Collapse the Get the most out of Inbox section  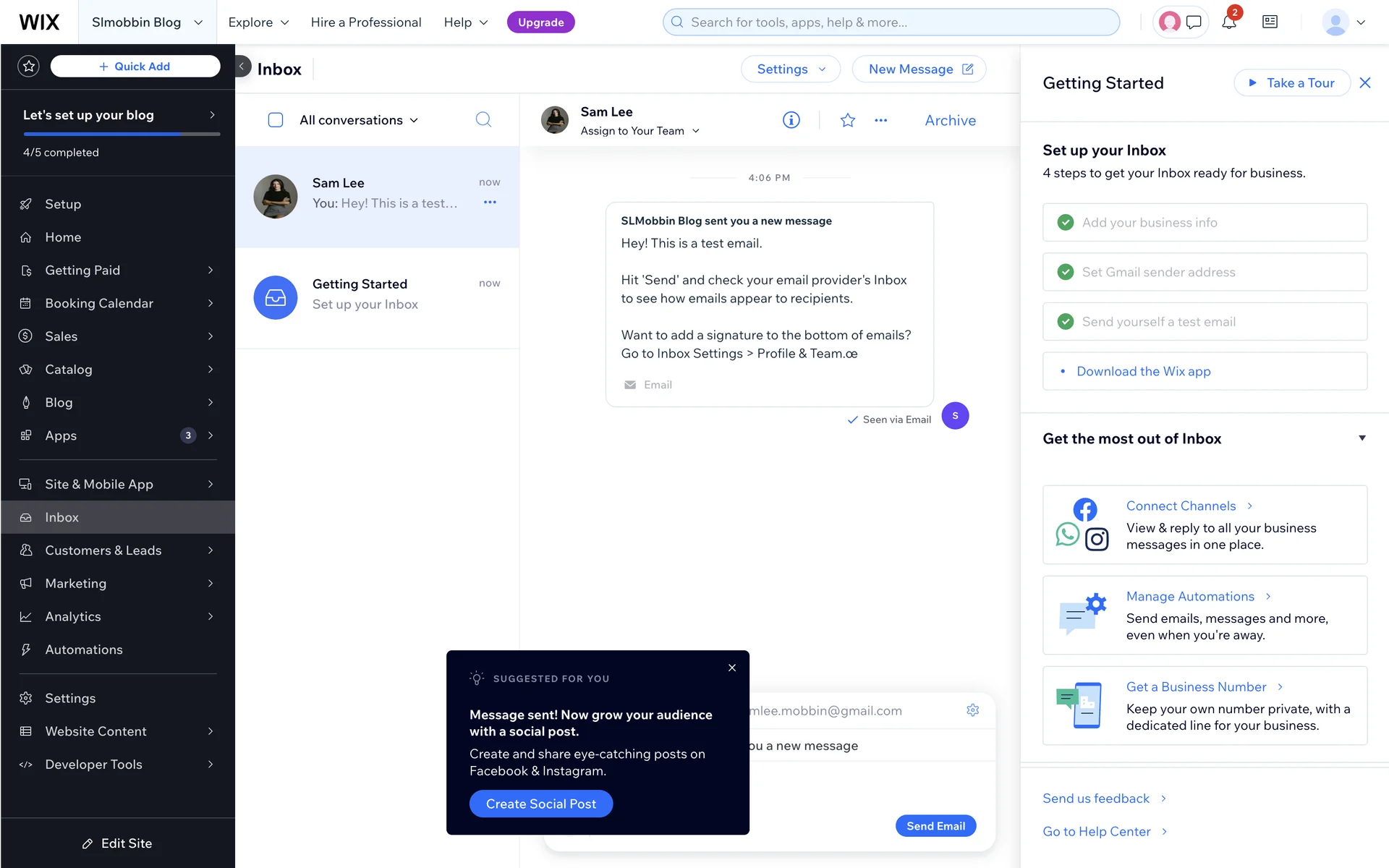[x=1362, y=438]
